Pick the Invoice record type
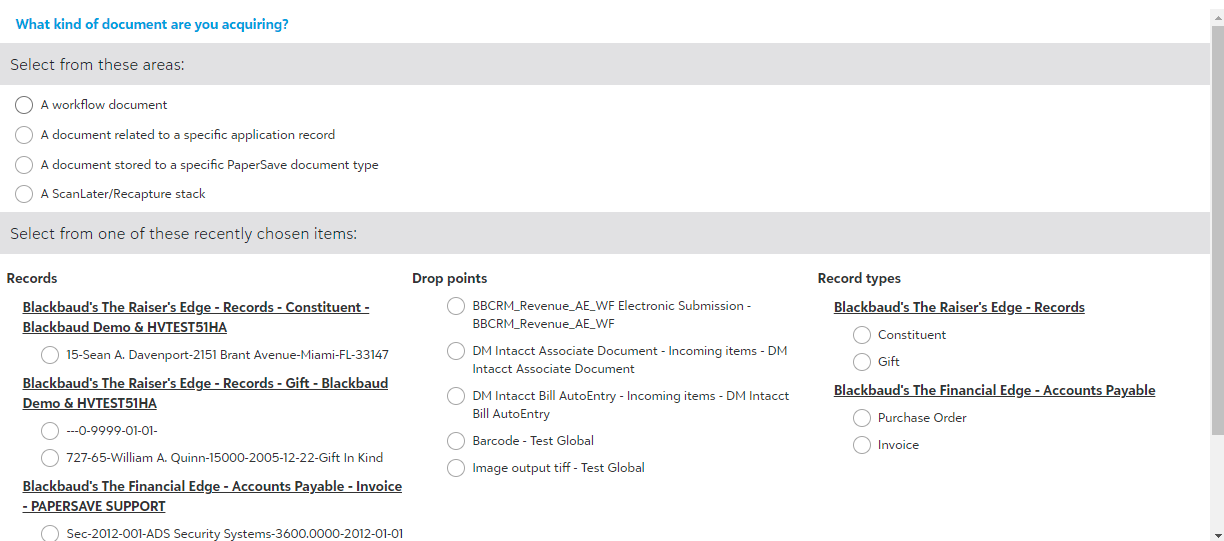Image resolution: width=1224 pixels, height=541 pixels. (862, 445)
